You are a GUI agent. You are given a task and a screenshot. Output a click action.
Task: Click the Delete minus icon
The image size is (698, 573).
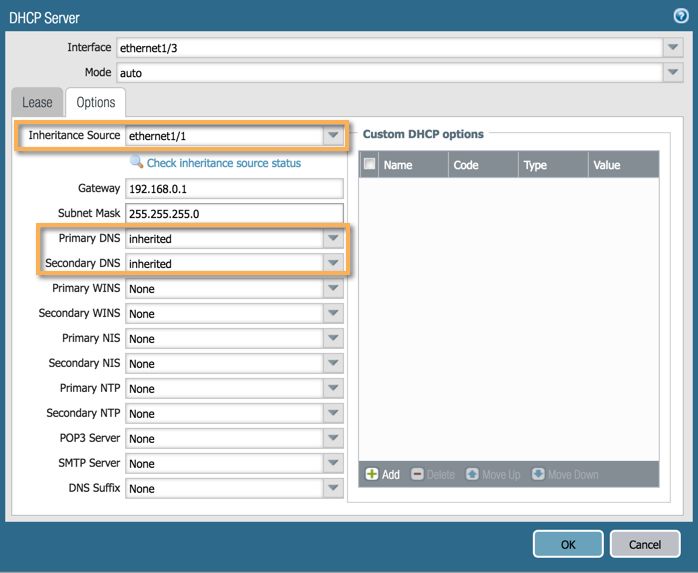pyautogui.click(x=417, y=474)
